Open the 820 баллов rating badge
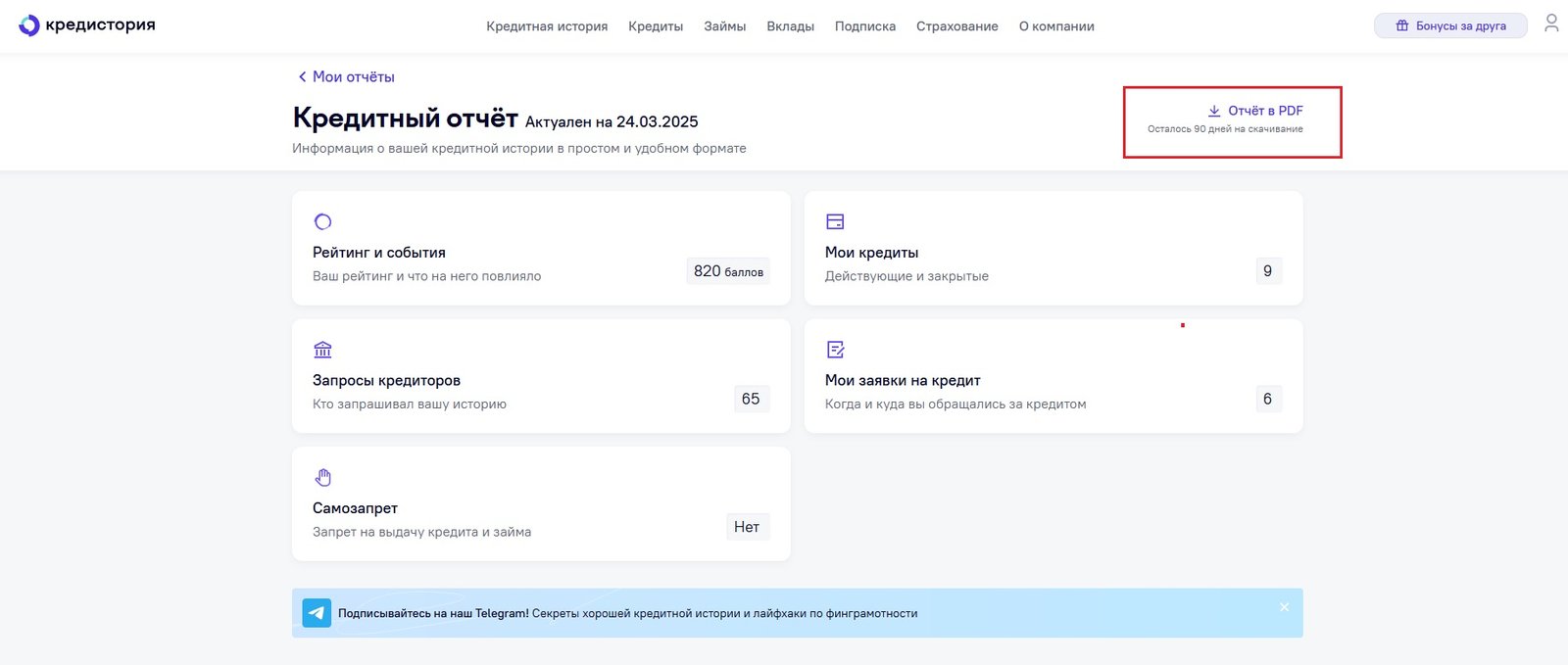 click(x=727, y=271)
